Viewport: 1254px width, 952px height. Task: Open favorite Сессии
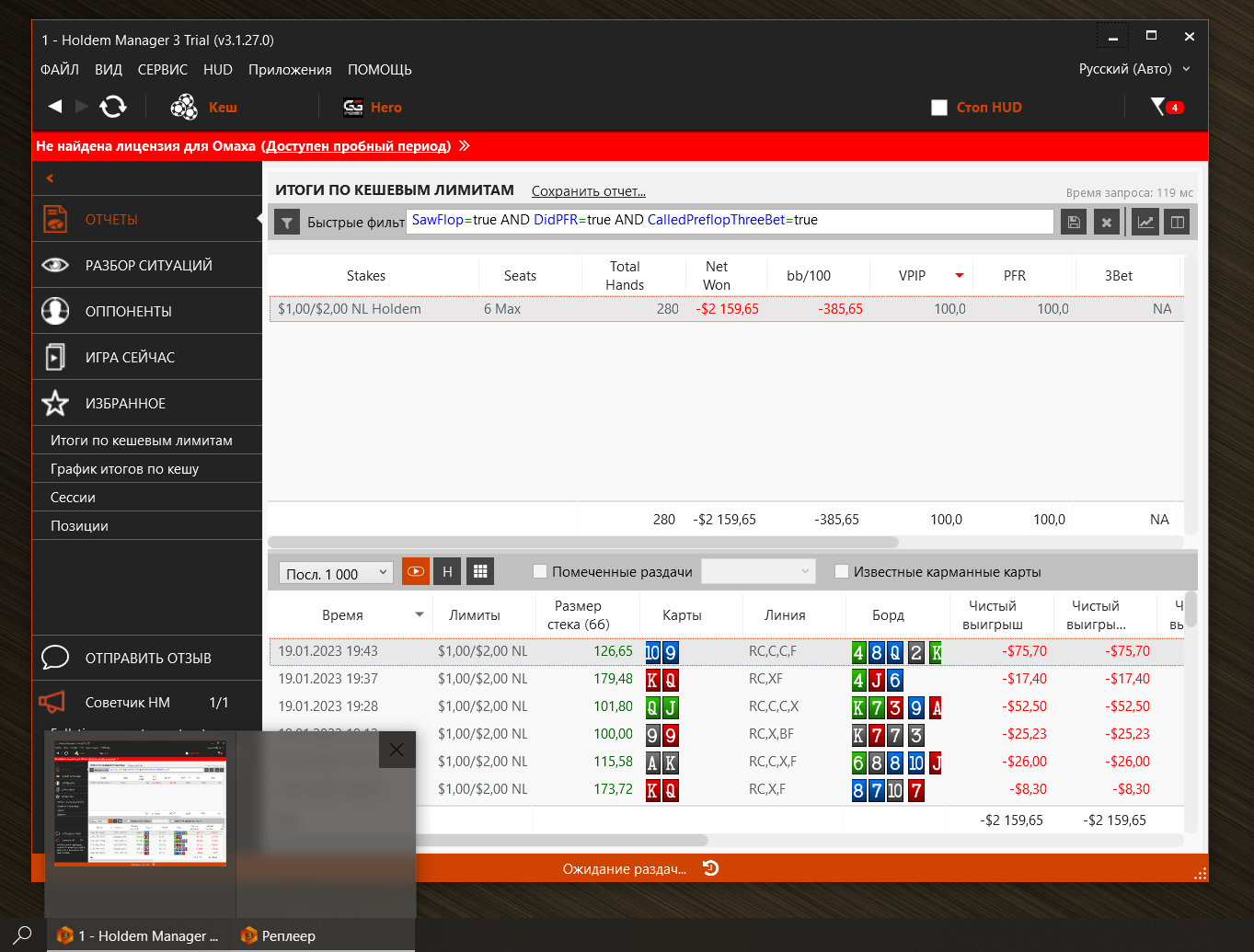click(x=147, y=497)
